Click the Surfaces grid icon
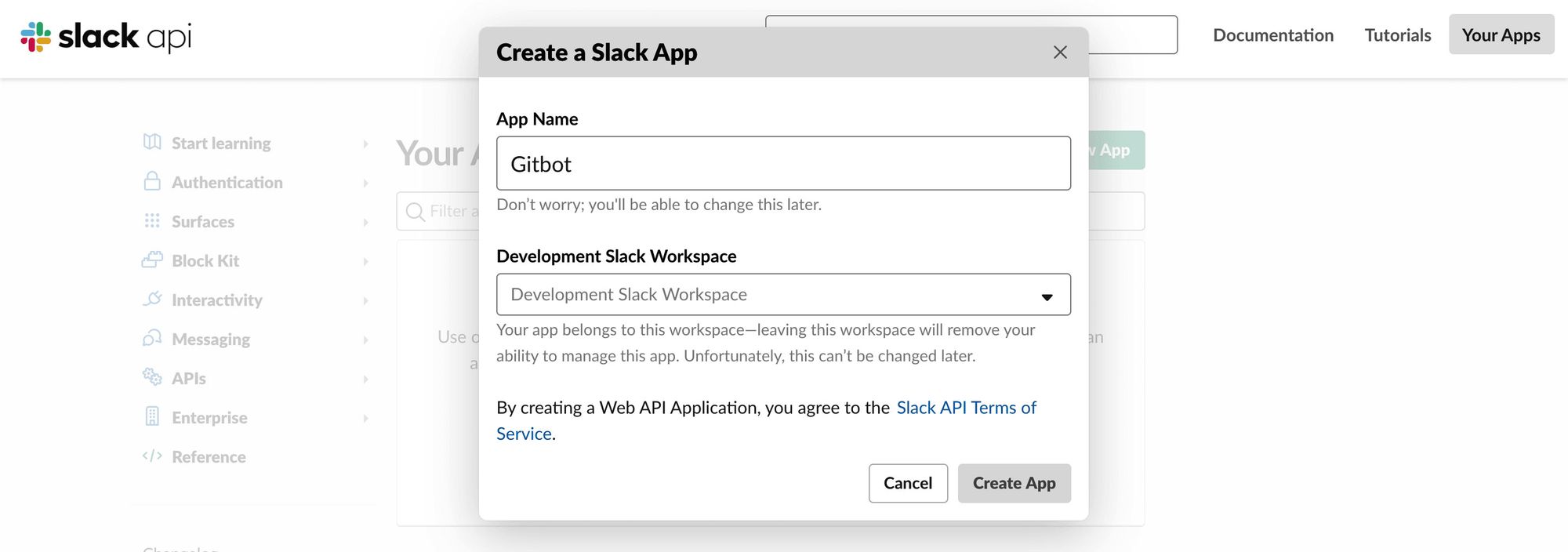This screenshot has width=1568, height=552. coord(152,220)
